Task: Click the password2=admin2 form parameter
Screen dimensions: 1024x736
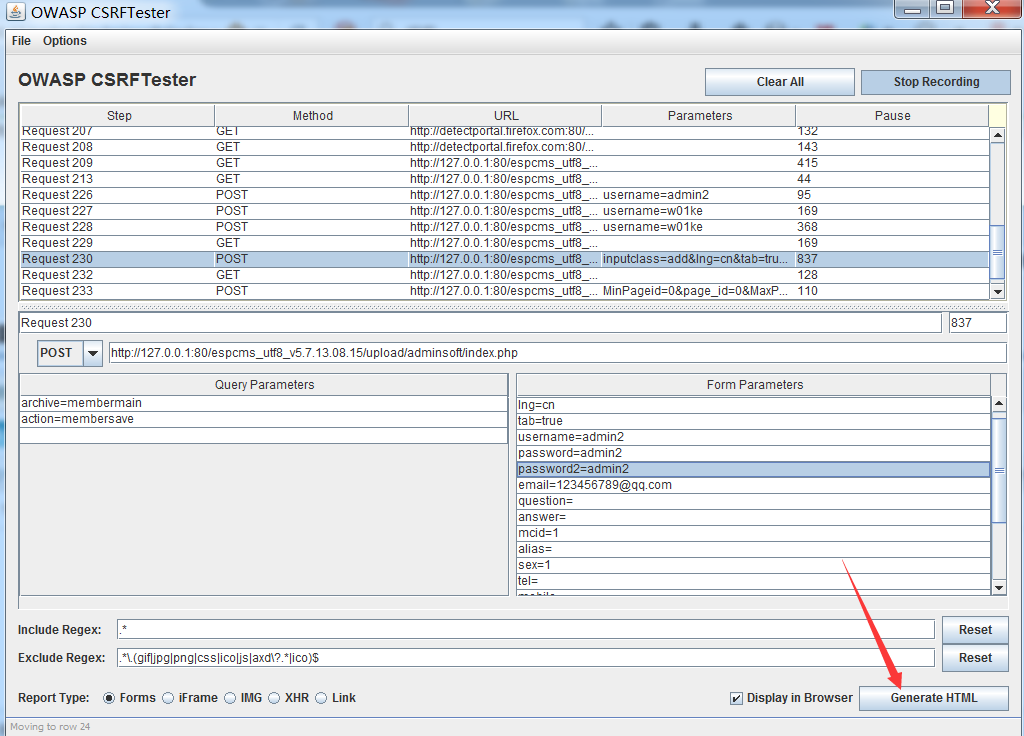Action: (x=754, y=469)
